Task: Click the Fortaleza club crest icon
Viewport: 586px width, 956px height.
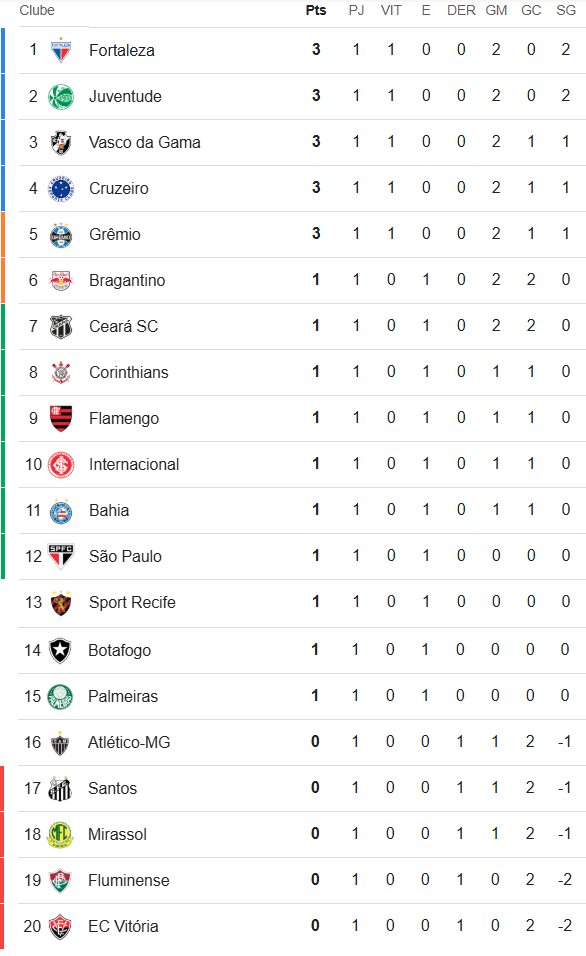Action: tap(61, 51)
